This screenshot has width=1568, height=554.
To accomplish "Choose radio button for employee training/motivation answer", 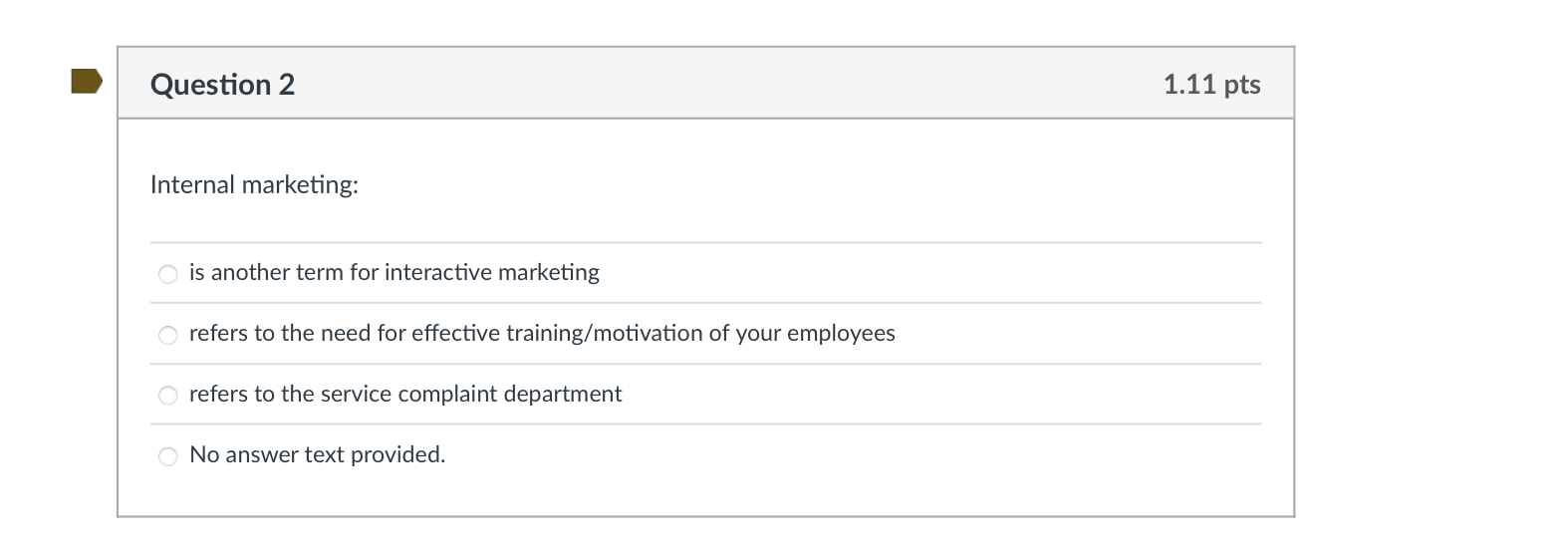I will [x=168, y=335].
